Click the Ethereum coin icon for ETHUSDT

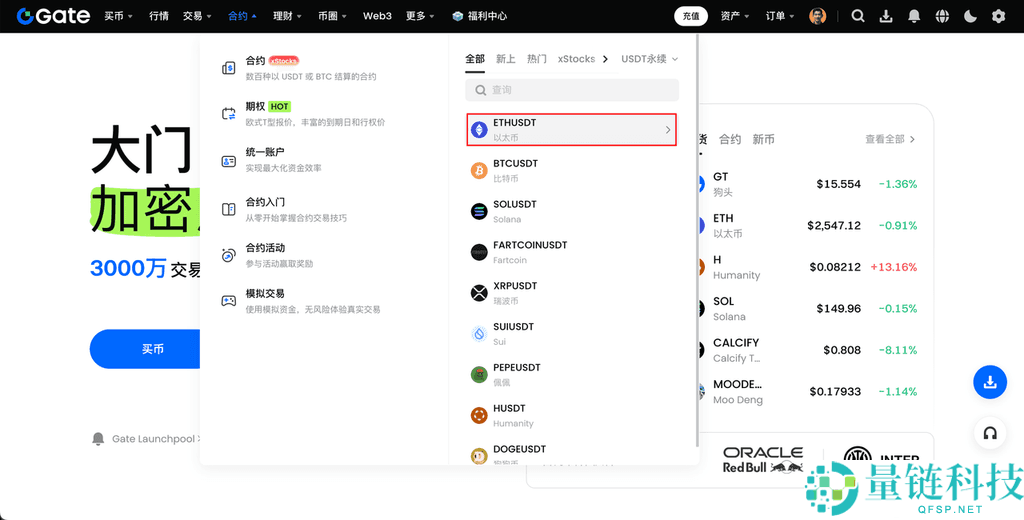point(479,130)
